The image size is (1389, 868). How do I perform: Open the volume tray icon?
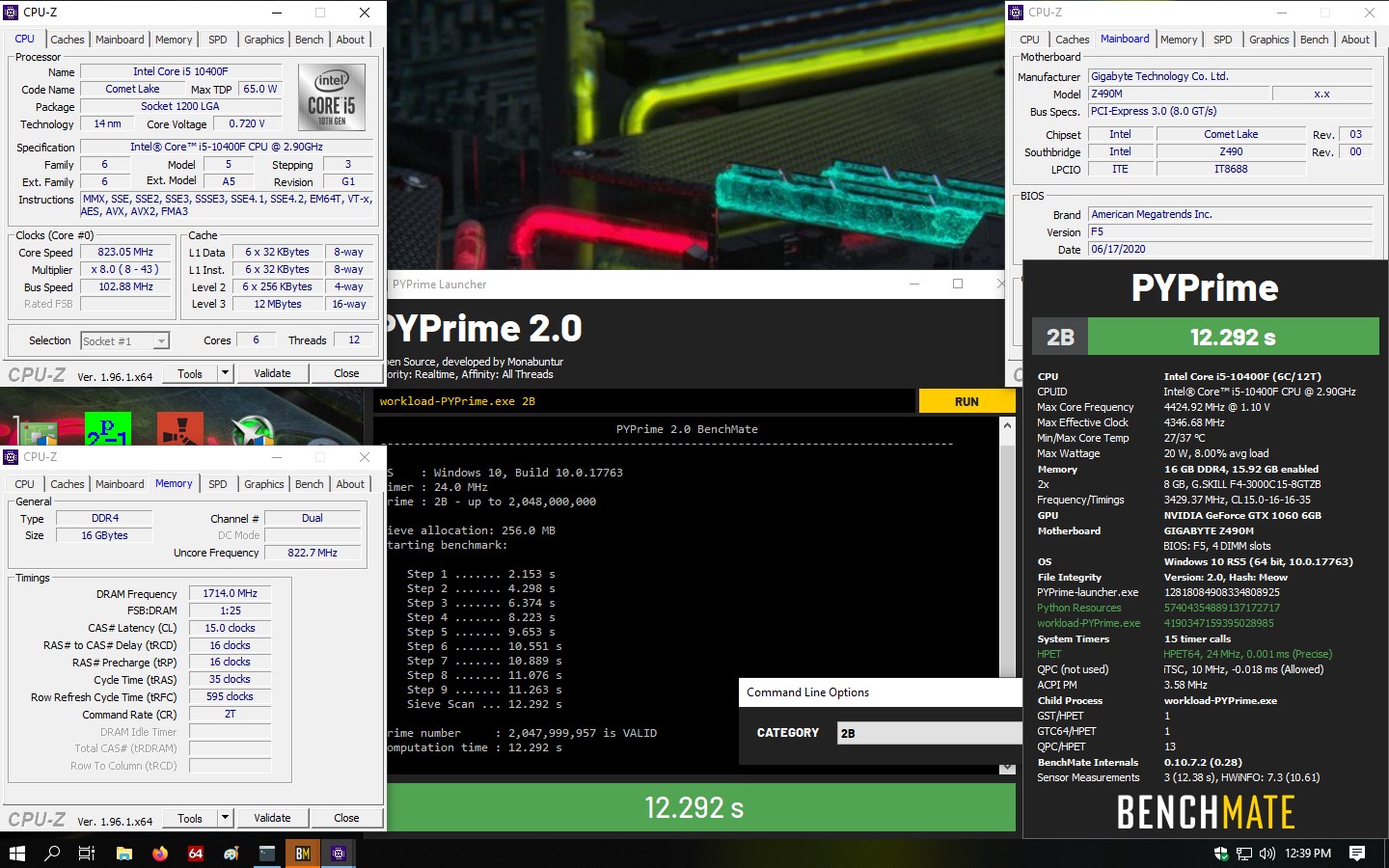(x=1267, y=854)
